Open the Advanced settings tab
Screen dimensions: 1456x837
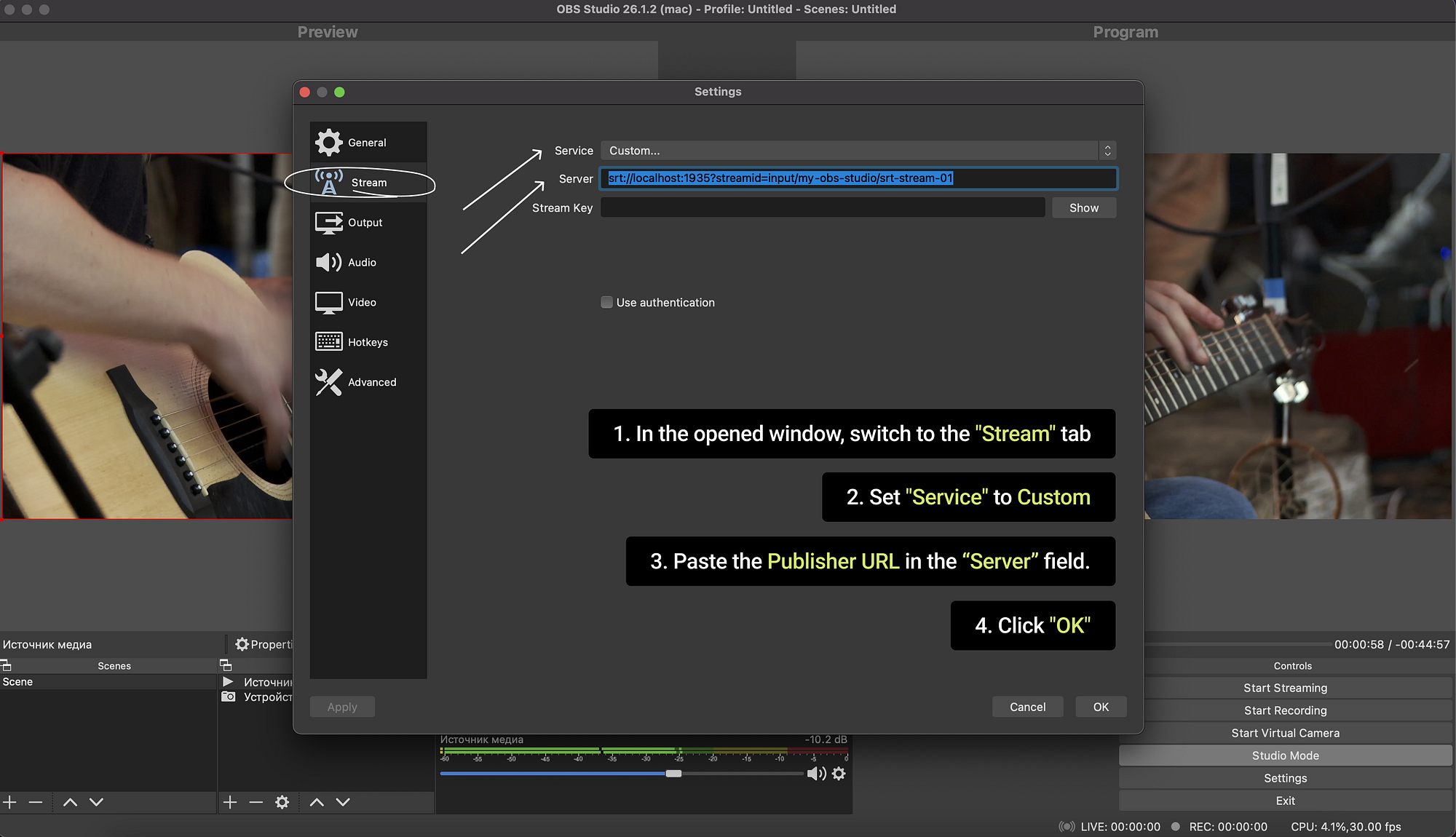(x=368, y=382)
